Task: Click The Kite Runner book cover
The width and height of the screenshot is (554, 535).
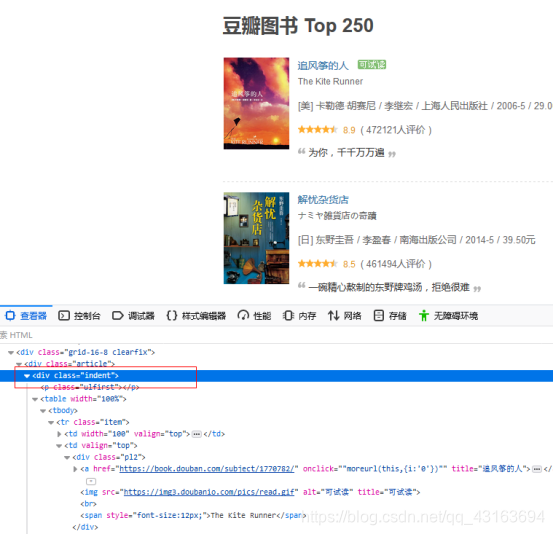Action: 256,103
